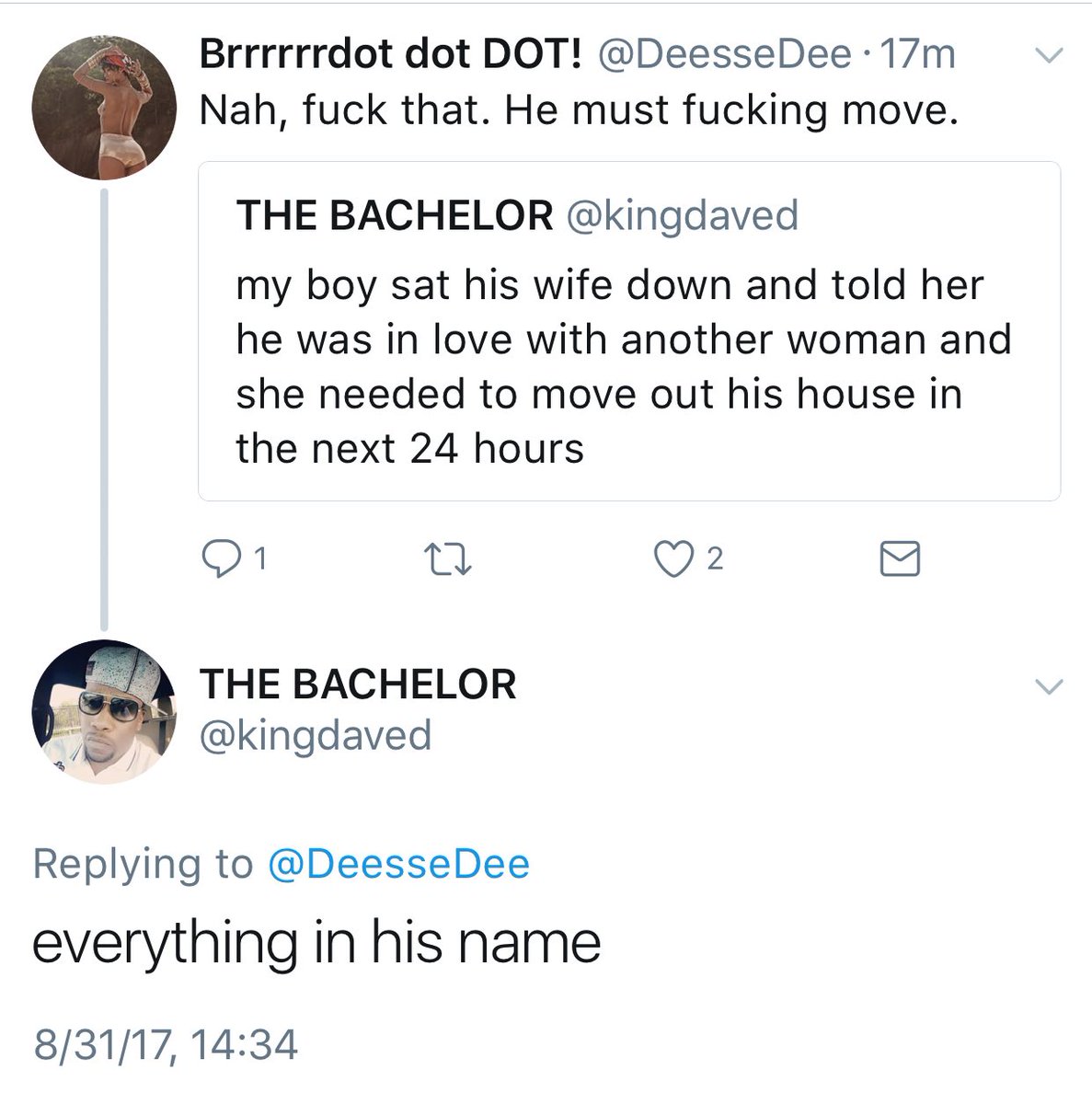Tap the "everything in his name" reply text

[x=316, y=944]
